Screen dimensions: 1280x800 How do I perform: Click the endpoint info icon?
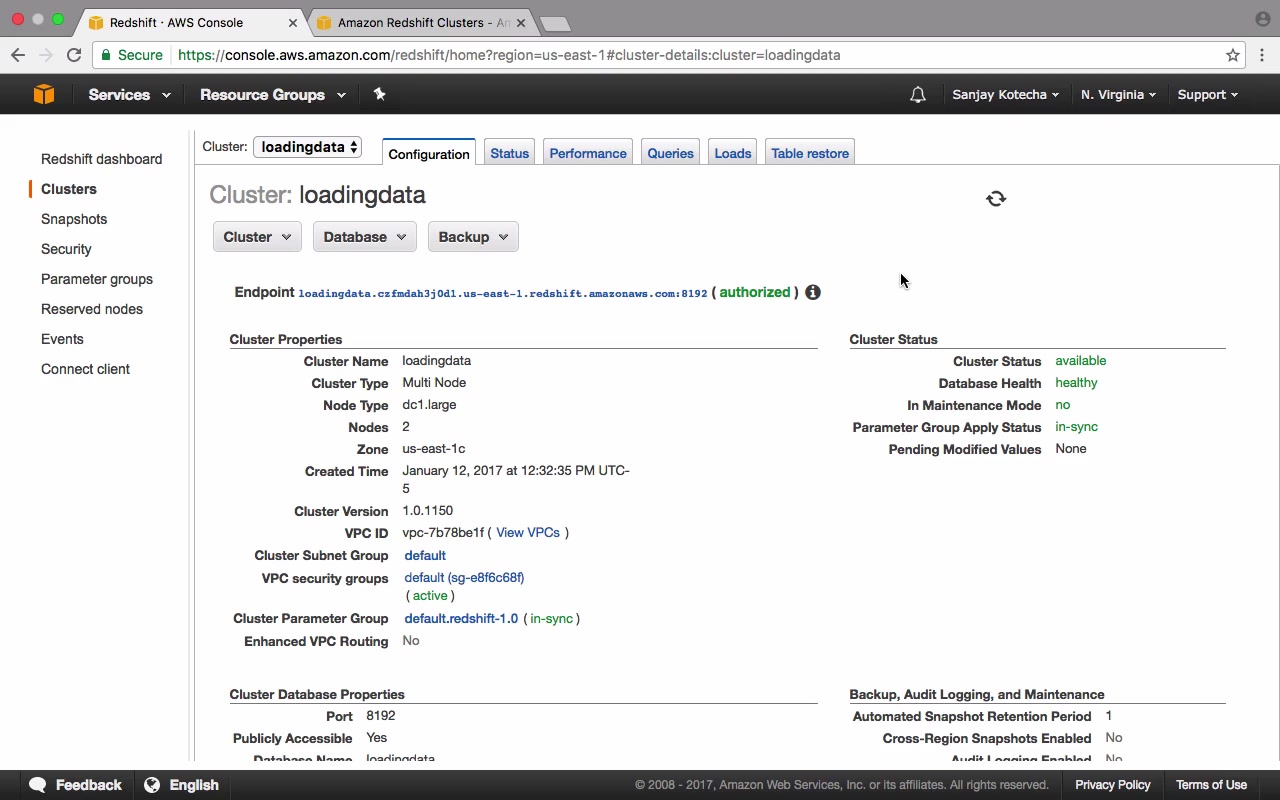click(813, 292)
